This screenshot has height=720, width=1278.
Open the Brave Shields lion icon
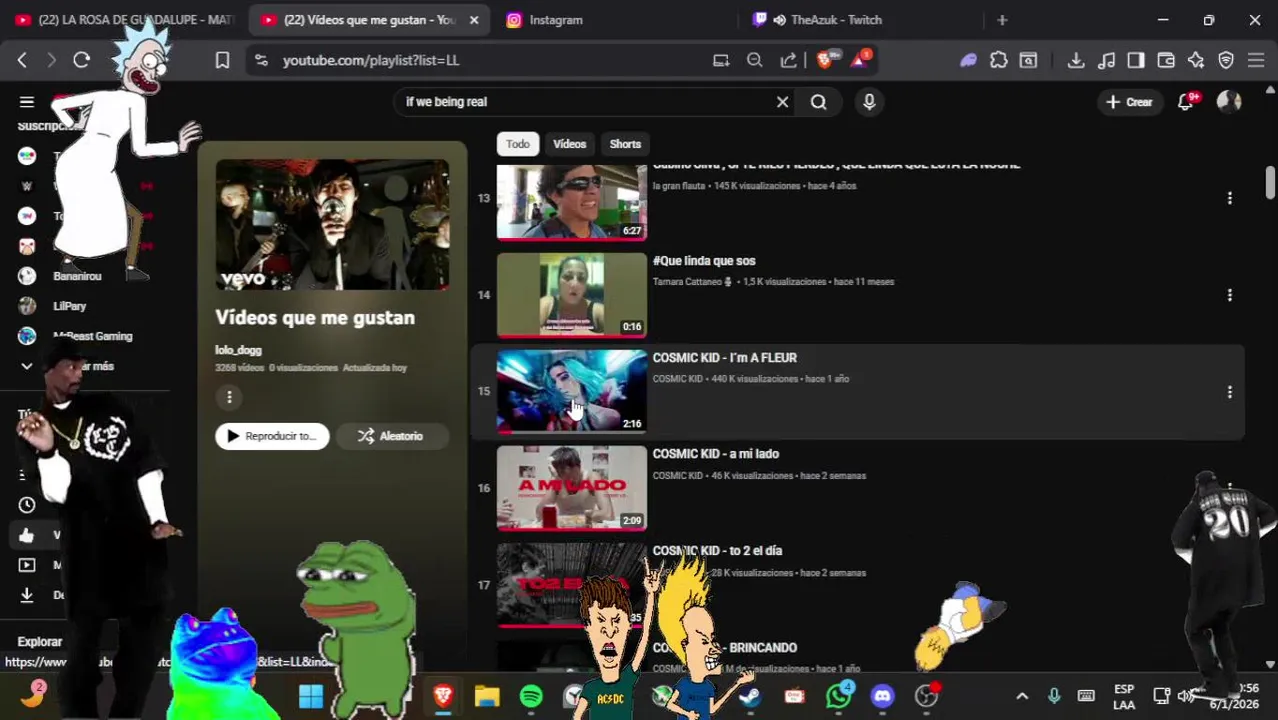pyautogui.click(x=824, y=60)
